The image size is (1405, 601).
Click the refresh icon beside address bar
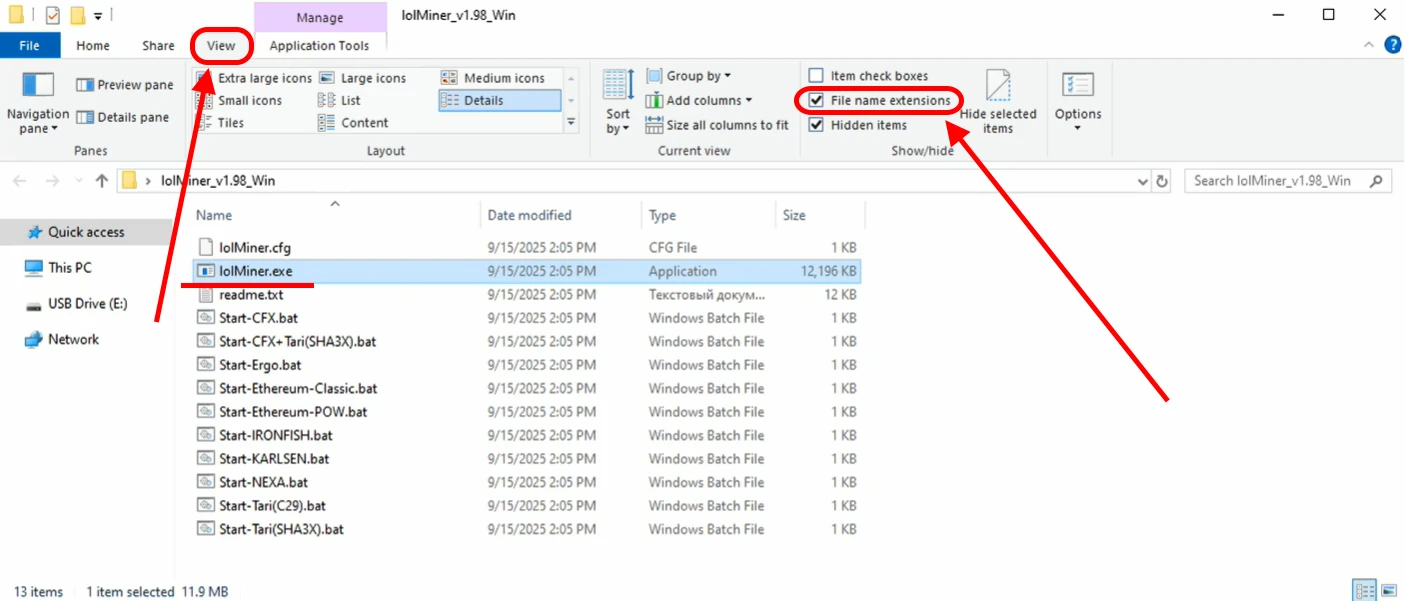(x=1162, y=181)
